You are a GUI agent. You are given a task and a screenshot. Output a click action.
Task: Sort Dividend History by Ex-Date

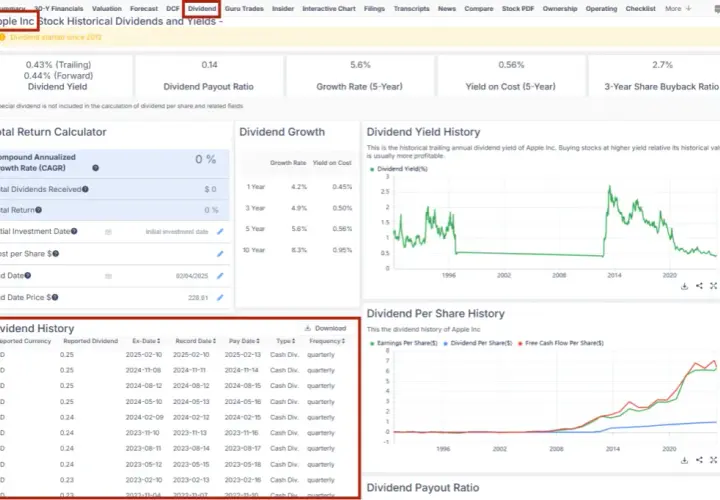click(146, 341)
